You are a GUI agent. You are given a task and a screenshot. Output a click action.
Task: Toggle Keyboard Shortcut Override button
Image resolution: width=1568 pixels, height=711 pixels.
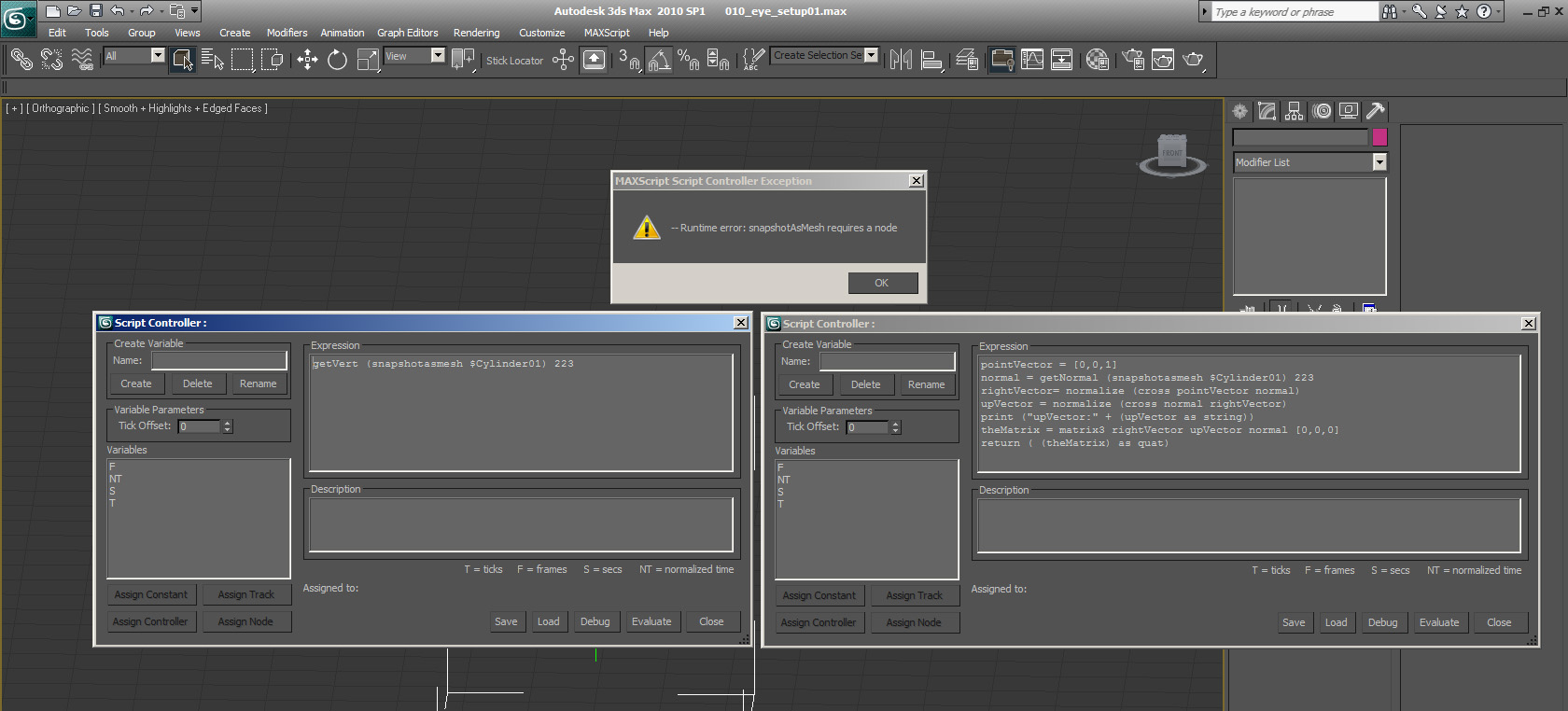coord(594,60)
